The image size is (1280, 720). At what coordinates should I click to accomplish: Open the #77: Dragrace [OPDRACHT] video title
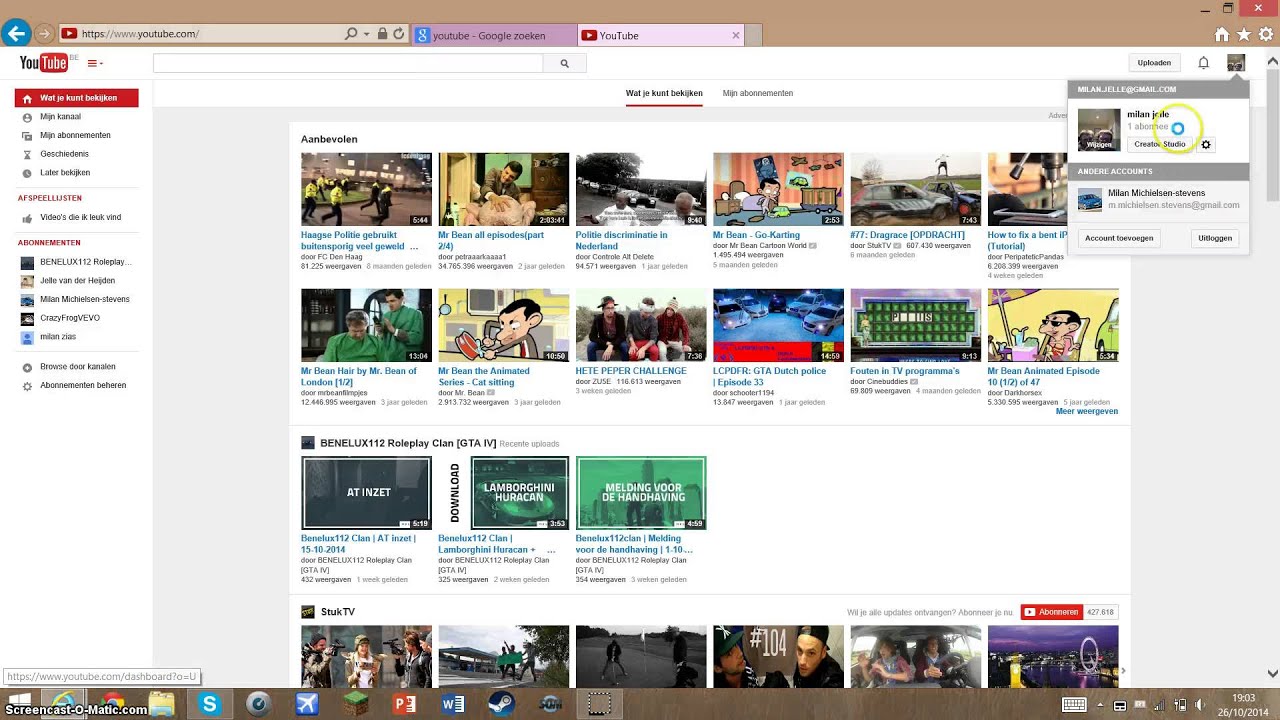(907, 235)
